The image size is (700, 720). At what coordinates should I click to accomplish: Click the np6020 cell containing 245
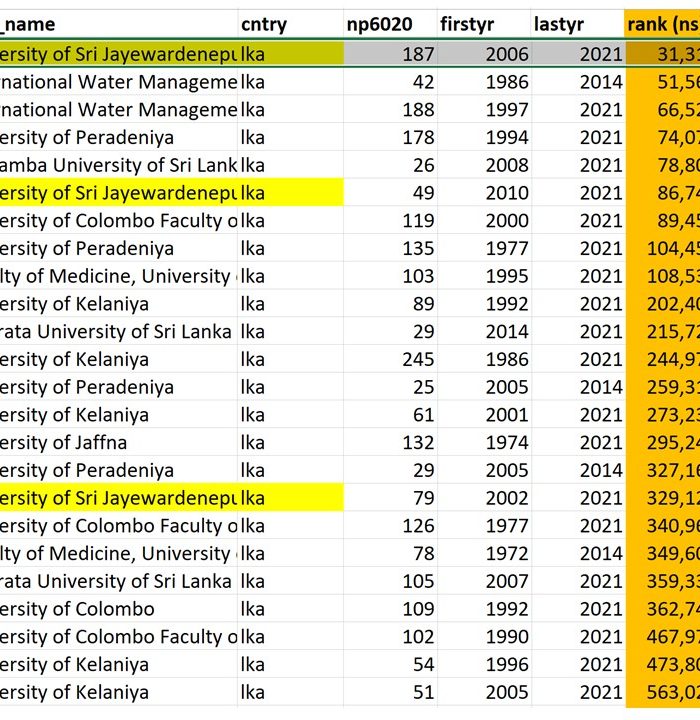pyautogui.click(x=391, y=359)
